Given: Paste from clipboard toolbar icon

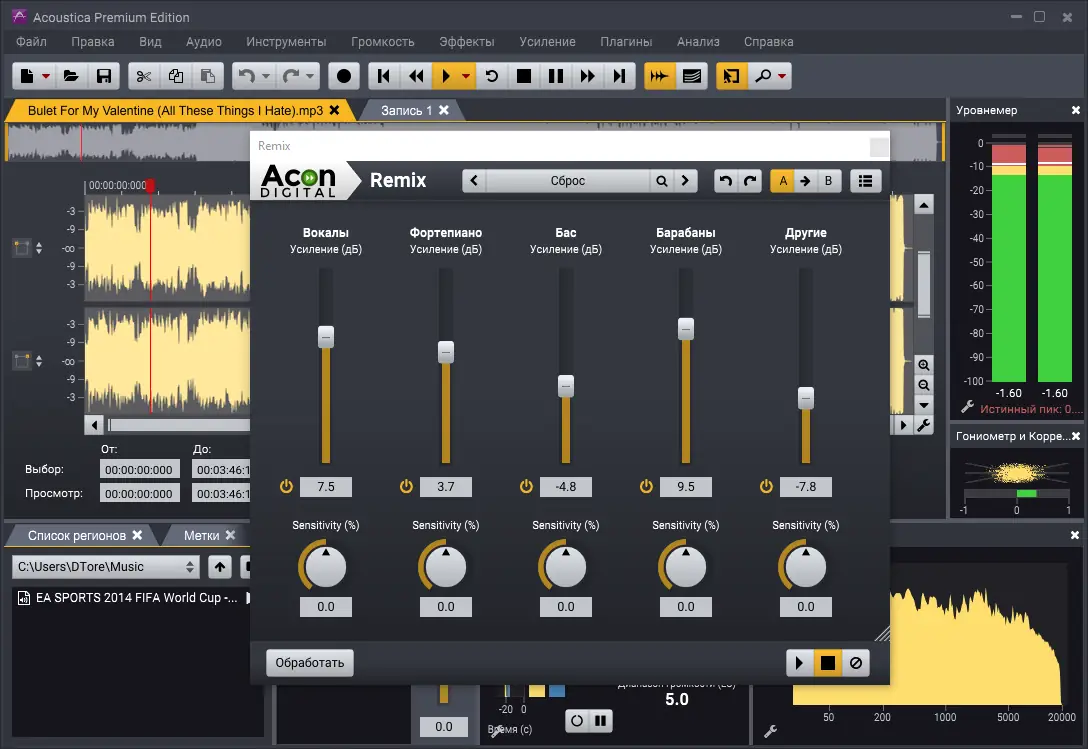Looking at the screenshot, I should click(207, 76).
